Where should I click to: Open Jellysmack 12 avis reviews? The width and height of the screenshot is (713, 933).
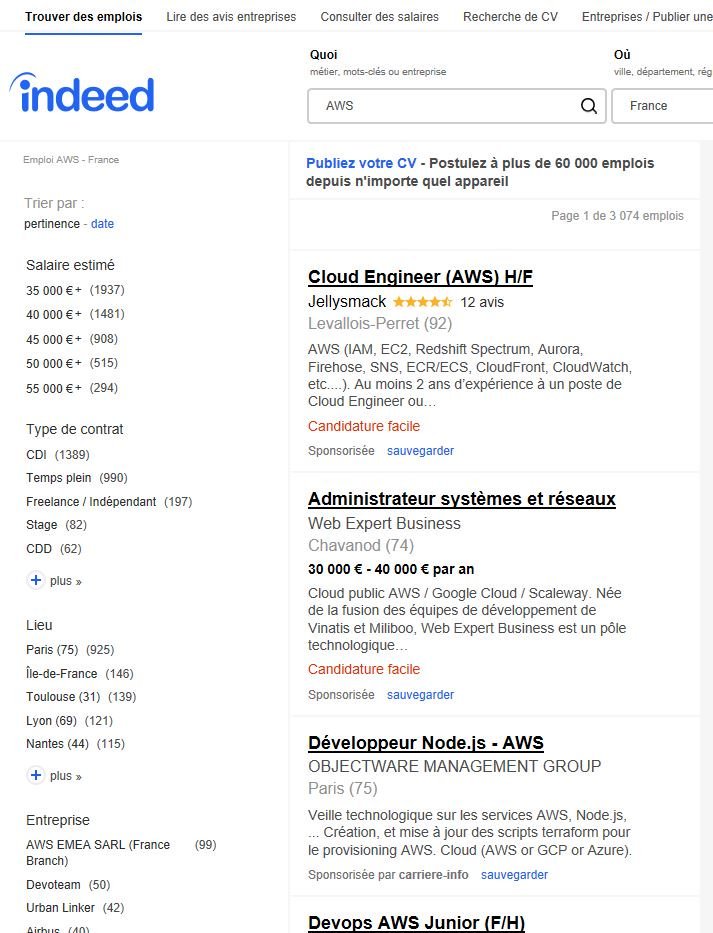point(482,302)
